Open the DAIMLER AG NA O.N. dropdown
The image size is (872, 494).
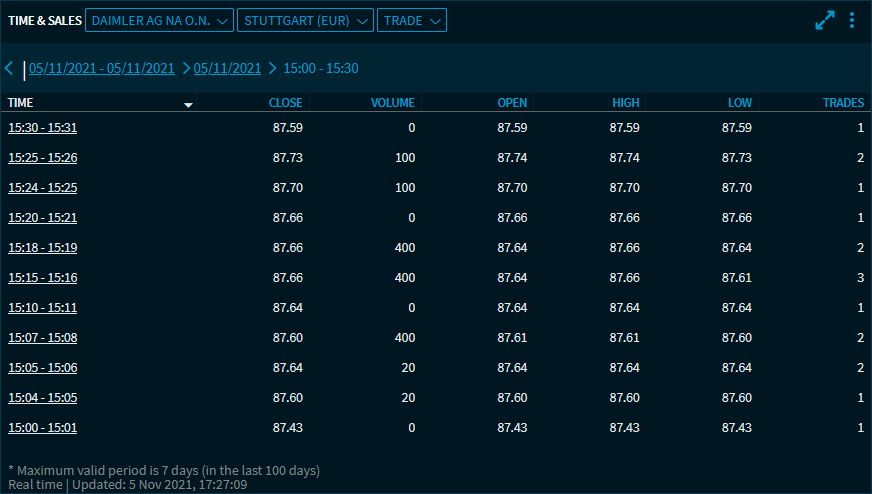(160, 20)
